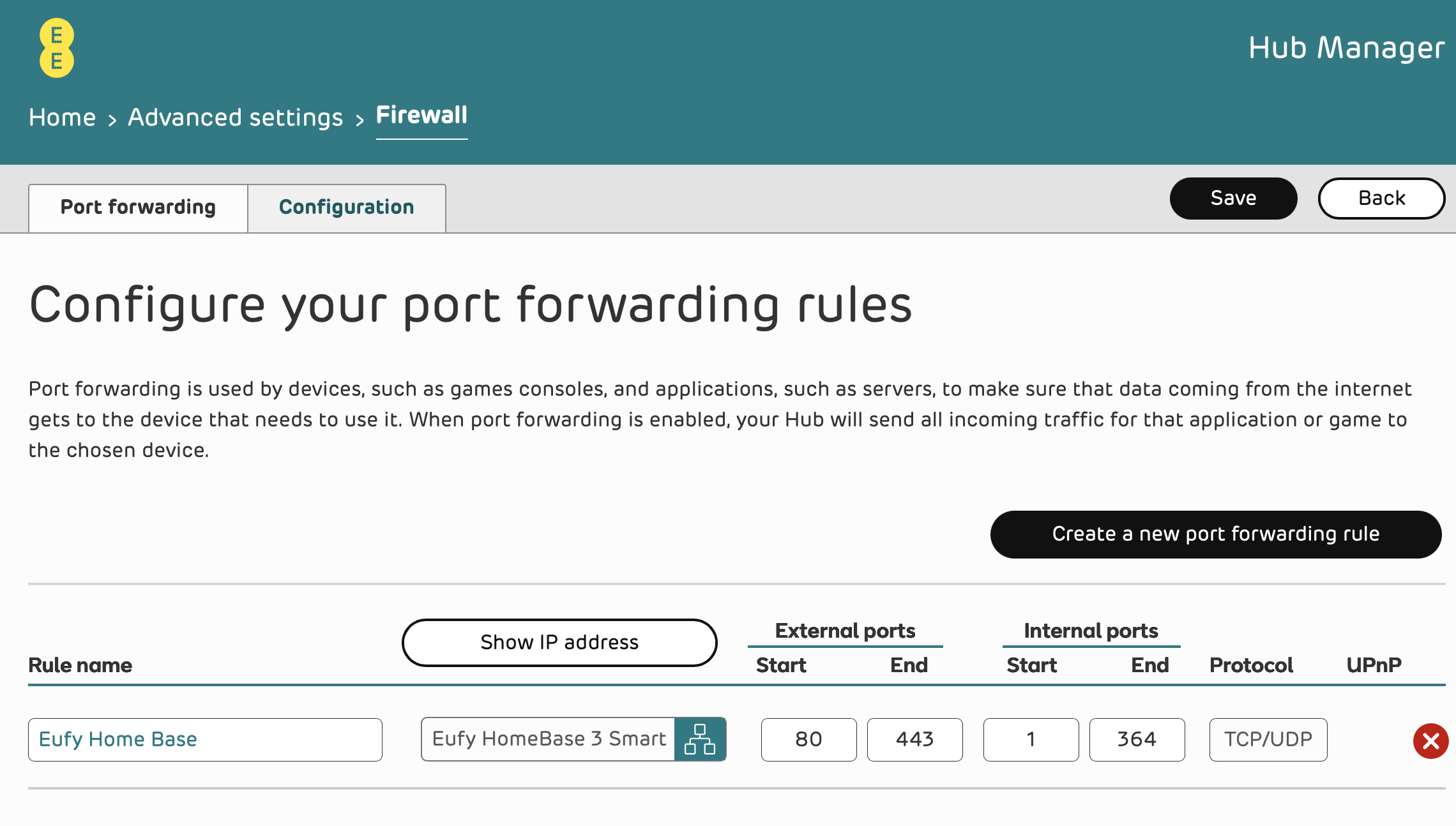Screen dimensions: 1456x826
Task: Edit the Eufy Home Base rule name
Action: [x=205, y=740]
